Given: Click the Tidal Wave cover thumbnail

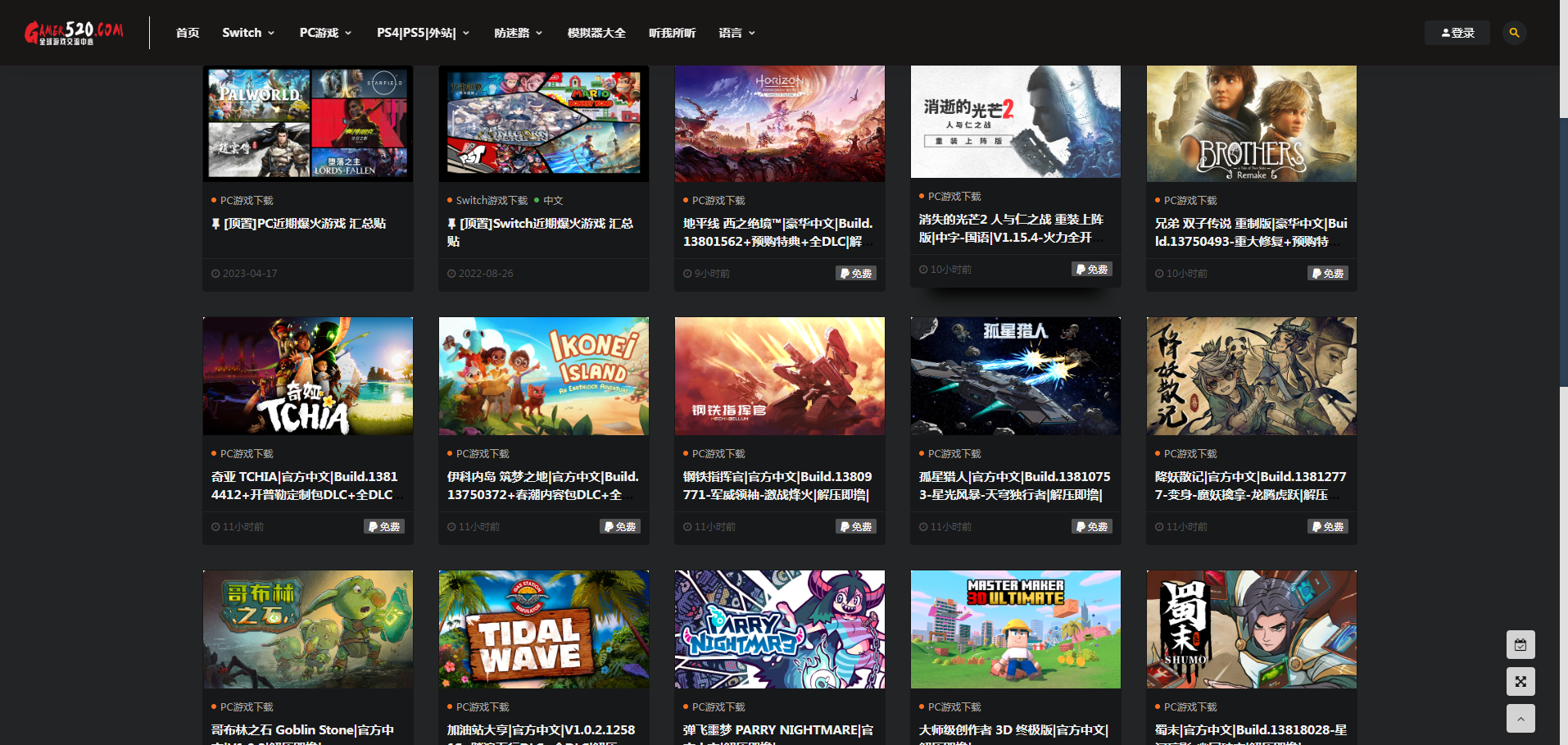Looking at the screenshot, I should 544,629.
